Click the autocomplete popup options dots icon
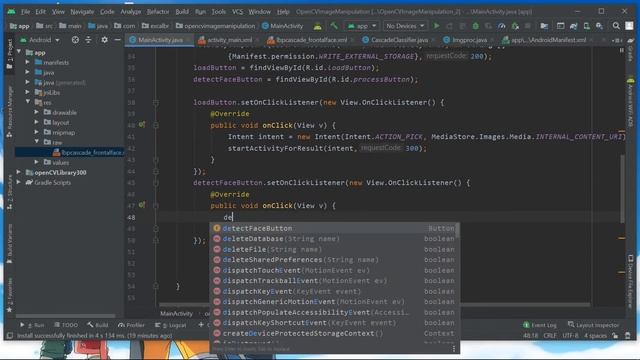Image resolution: width=640 pixels, height=360 pixels. 454,349
